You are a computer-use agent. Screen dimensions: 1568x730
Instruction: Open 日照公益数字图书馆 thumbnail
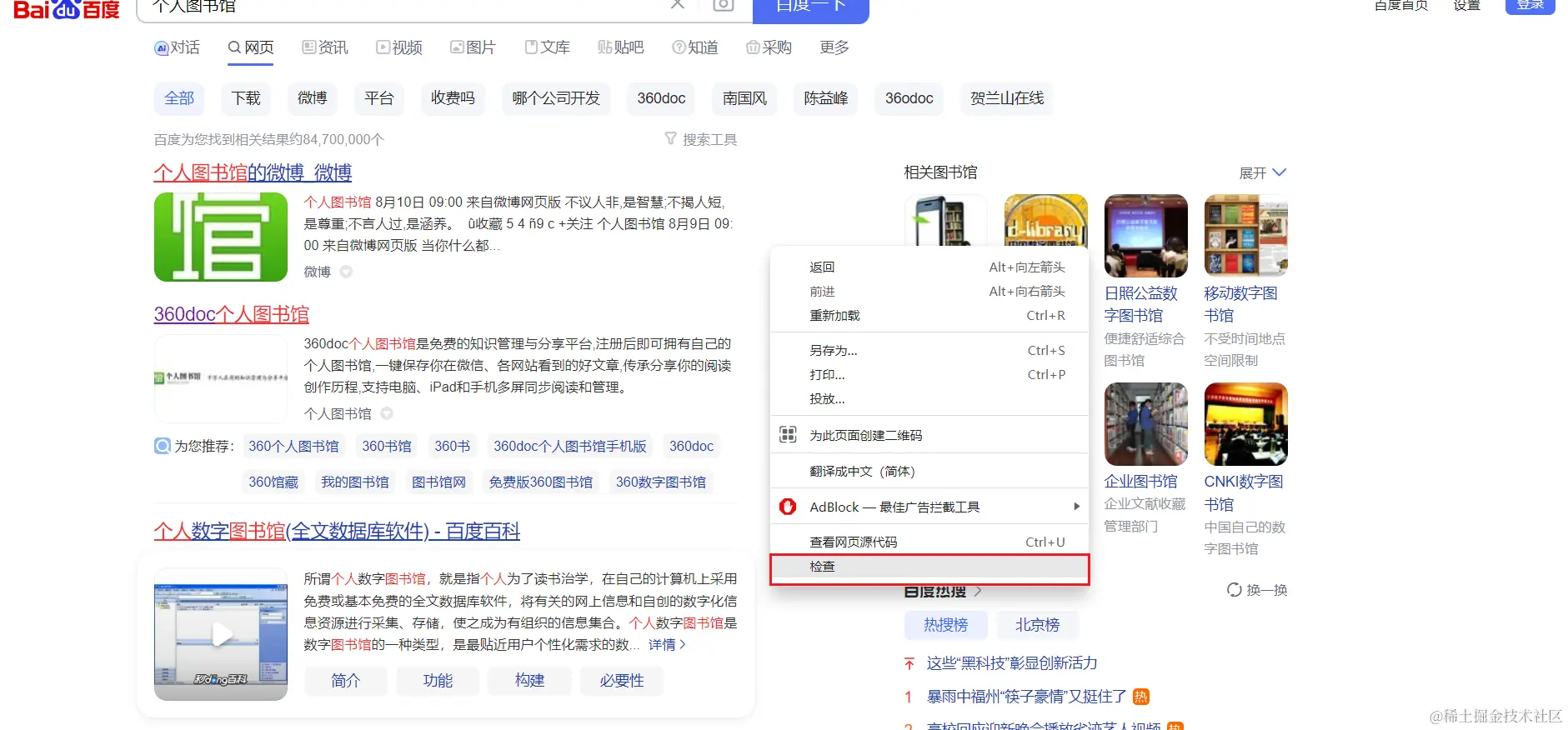click(1145, 236)
